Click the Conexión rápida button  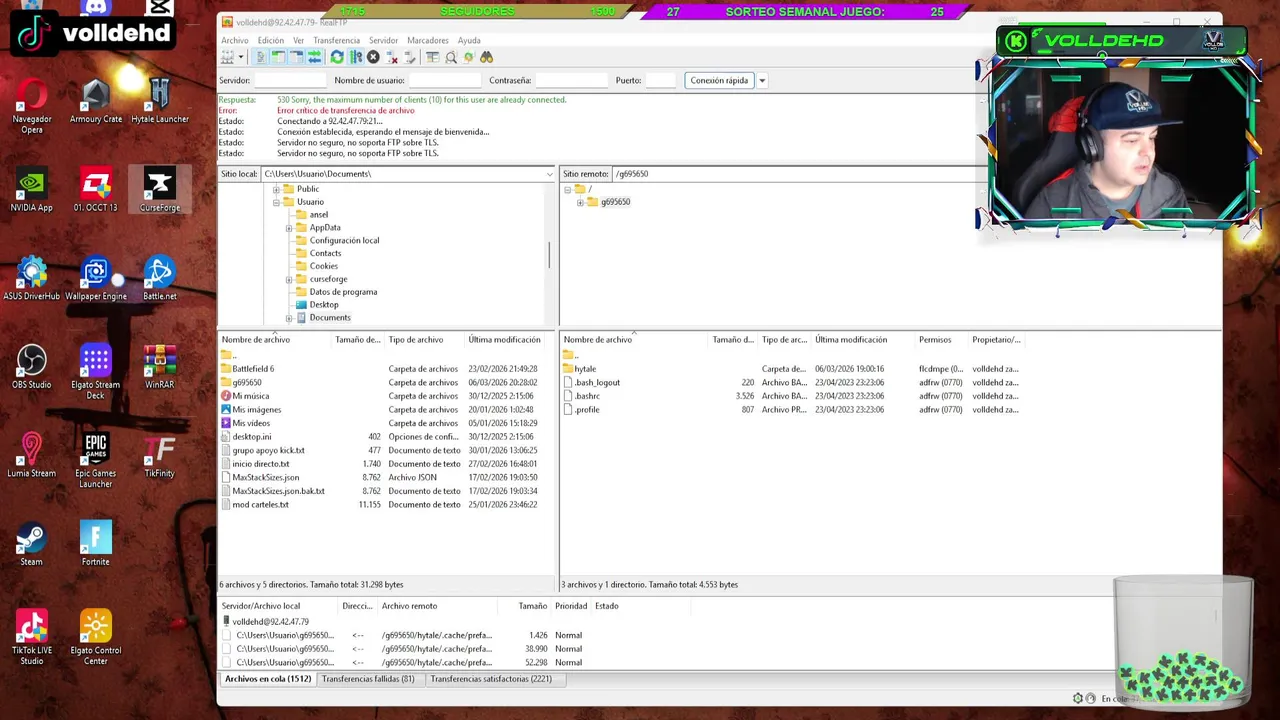coord(719,80)
